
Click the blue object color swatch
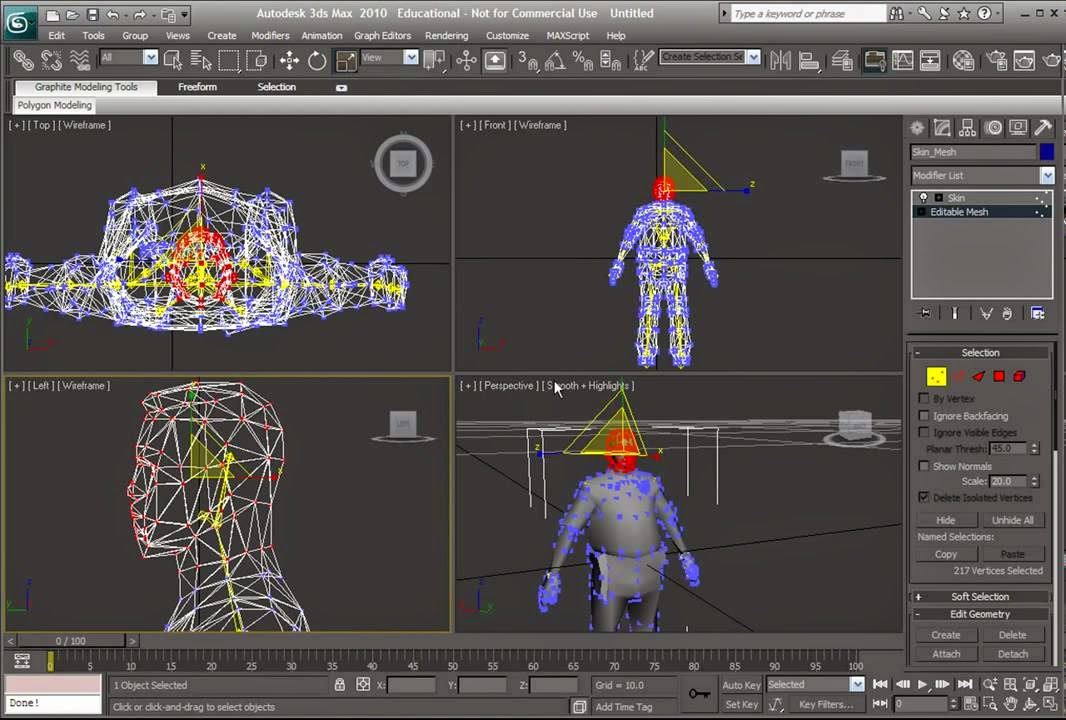[x=1046, y=152]
